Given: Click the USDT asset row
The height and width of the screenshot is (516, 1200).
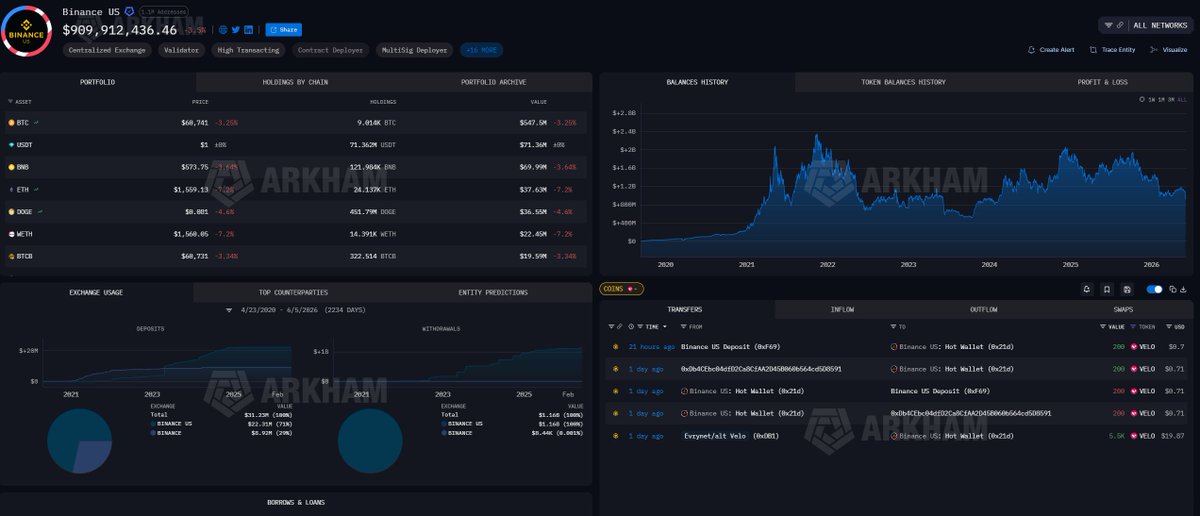Looking at the screenshot, I should 296,144.
